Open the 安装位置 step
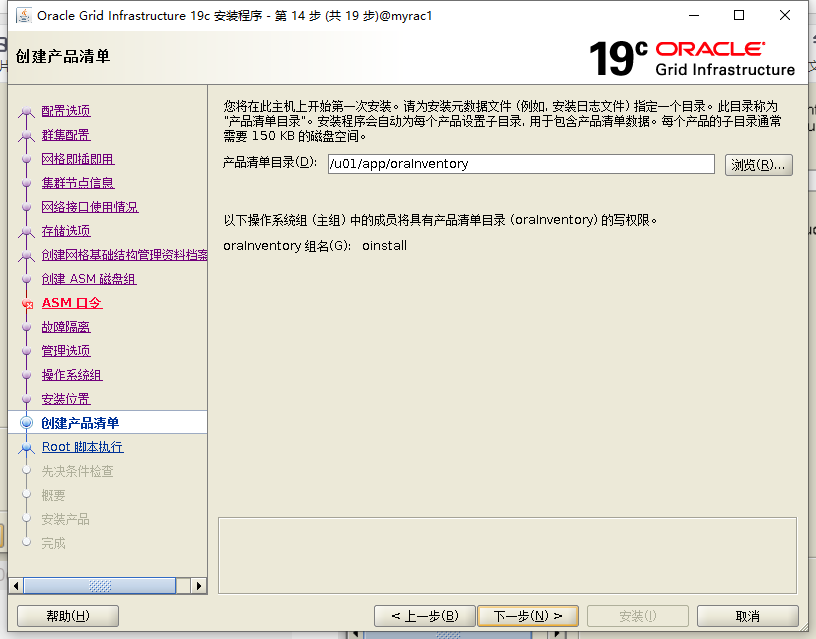This screenshot has width=816, height=639. point(66,399)
